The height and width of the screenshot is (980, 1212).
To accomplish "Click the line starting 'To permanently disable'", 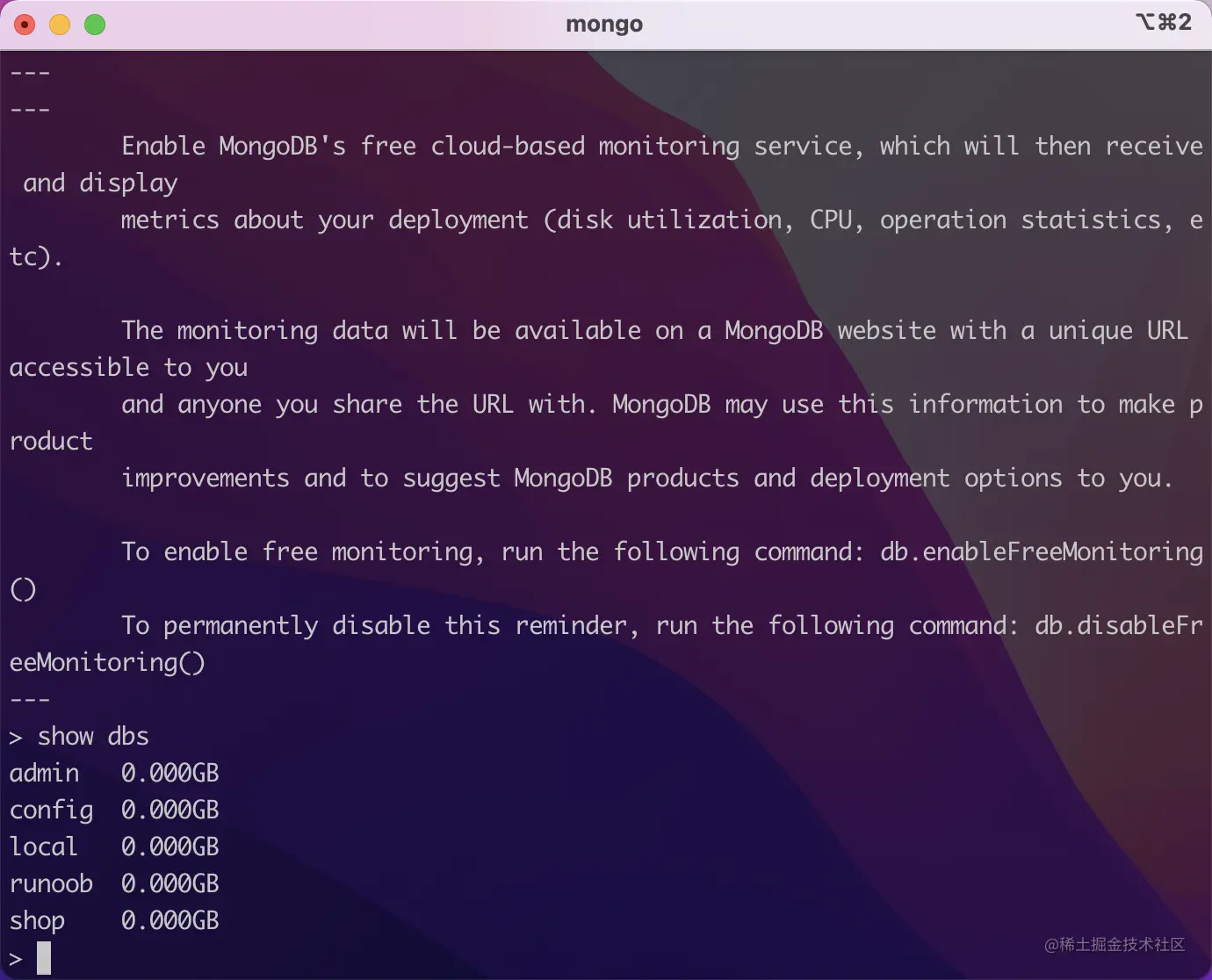I will 662,625.
